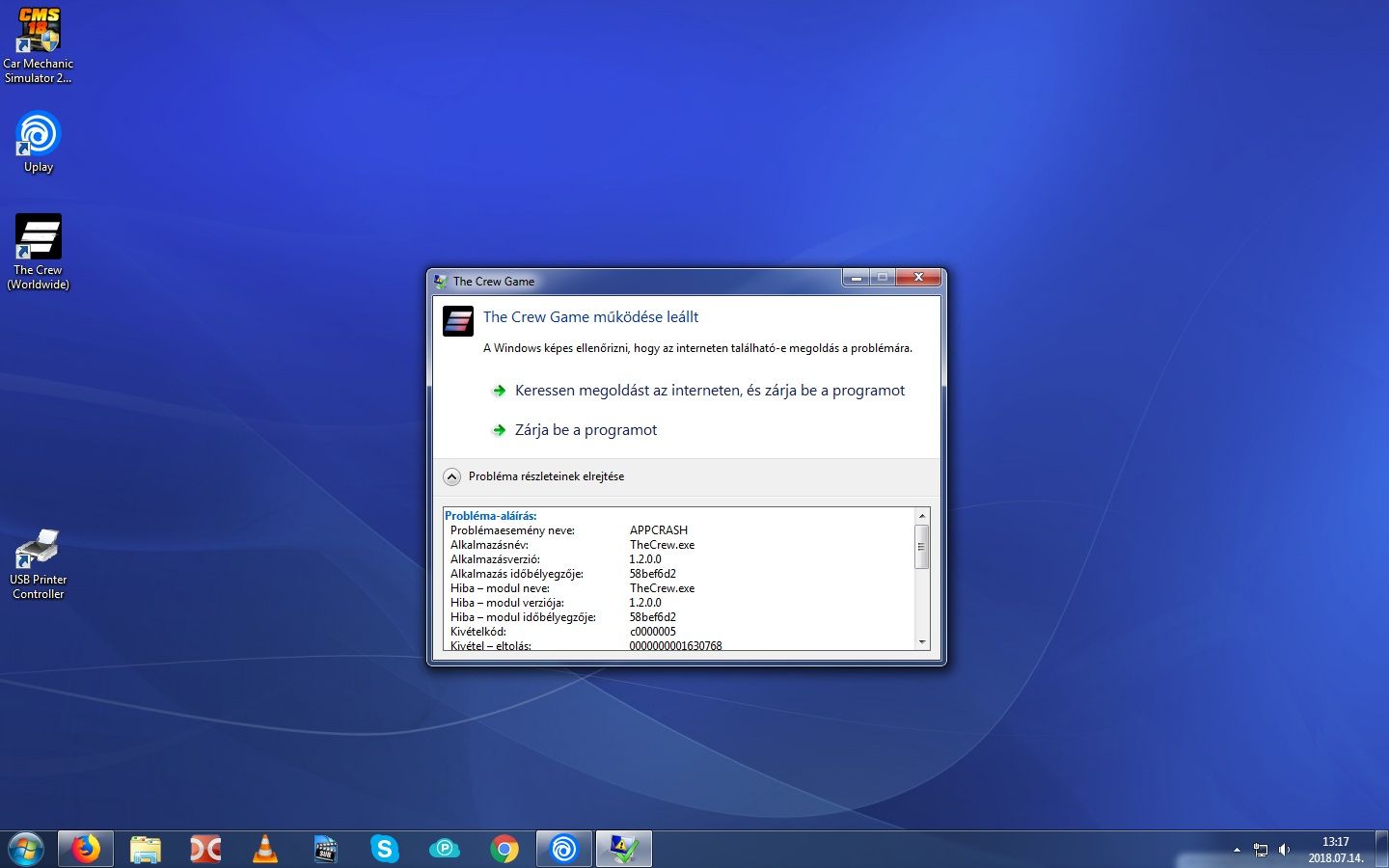Open the red DC app in taskbar
The height and width of the screenshot is (868, 1389).
(205, 849)
